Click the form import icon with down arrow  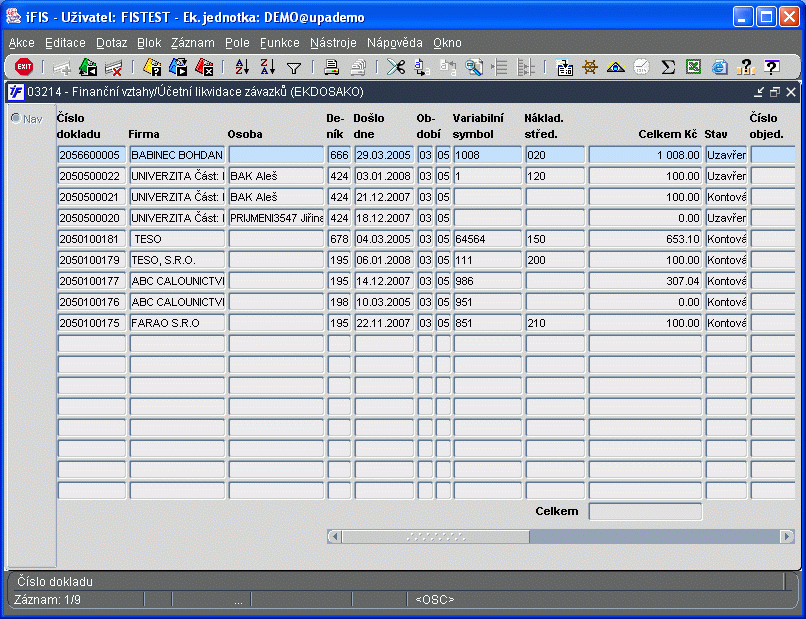click(564, 67)
